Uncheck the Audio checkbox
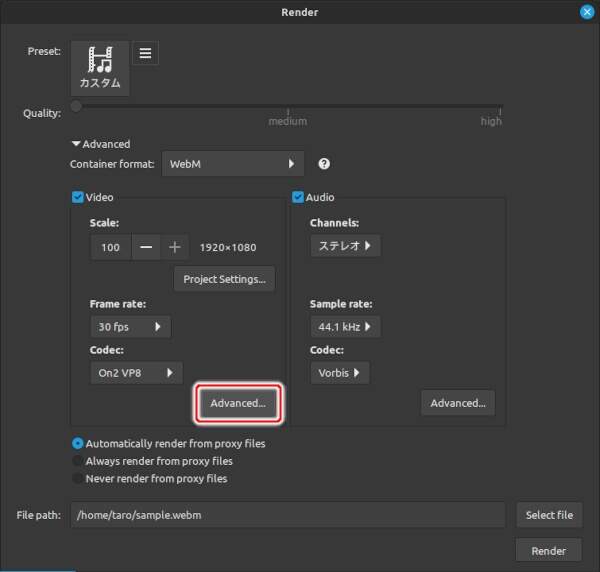Screen dimensions: 600x572 (298, 198)
